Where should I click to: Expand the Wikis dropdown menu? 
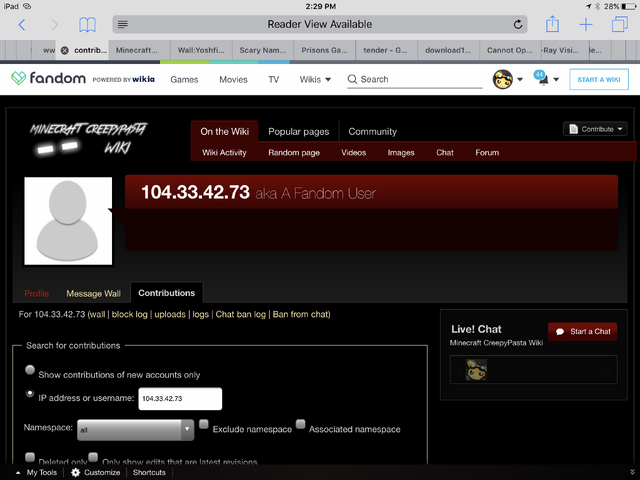pos(315,80)
